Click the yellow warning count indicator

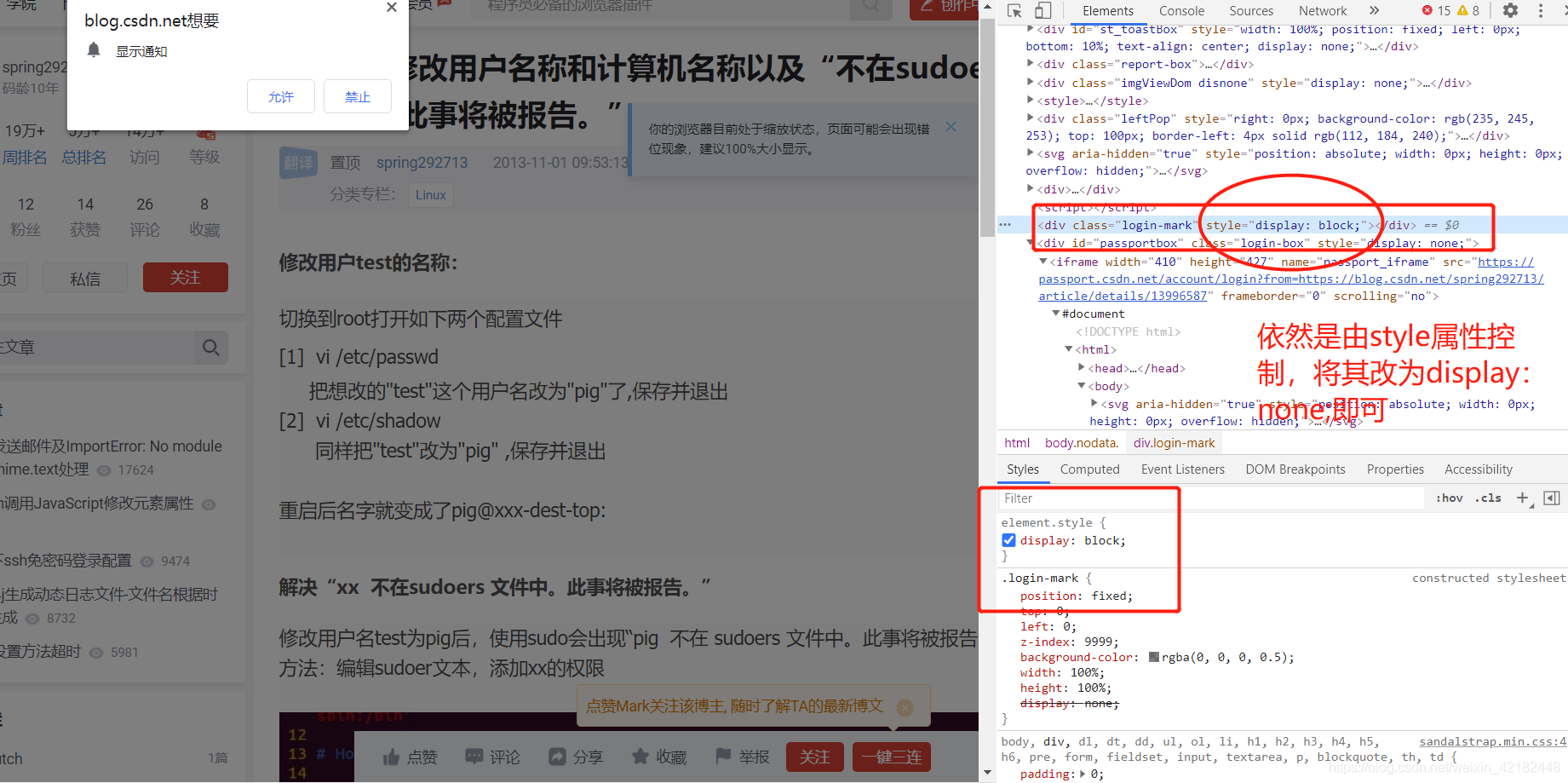coord(1469,10)
